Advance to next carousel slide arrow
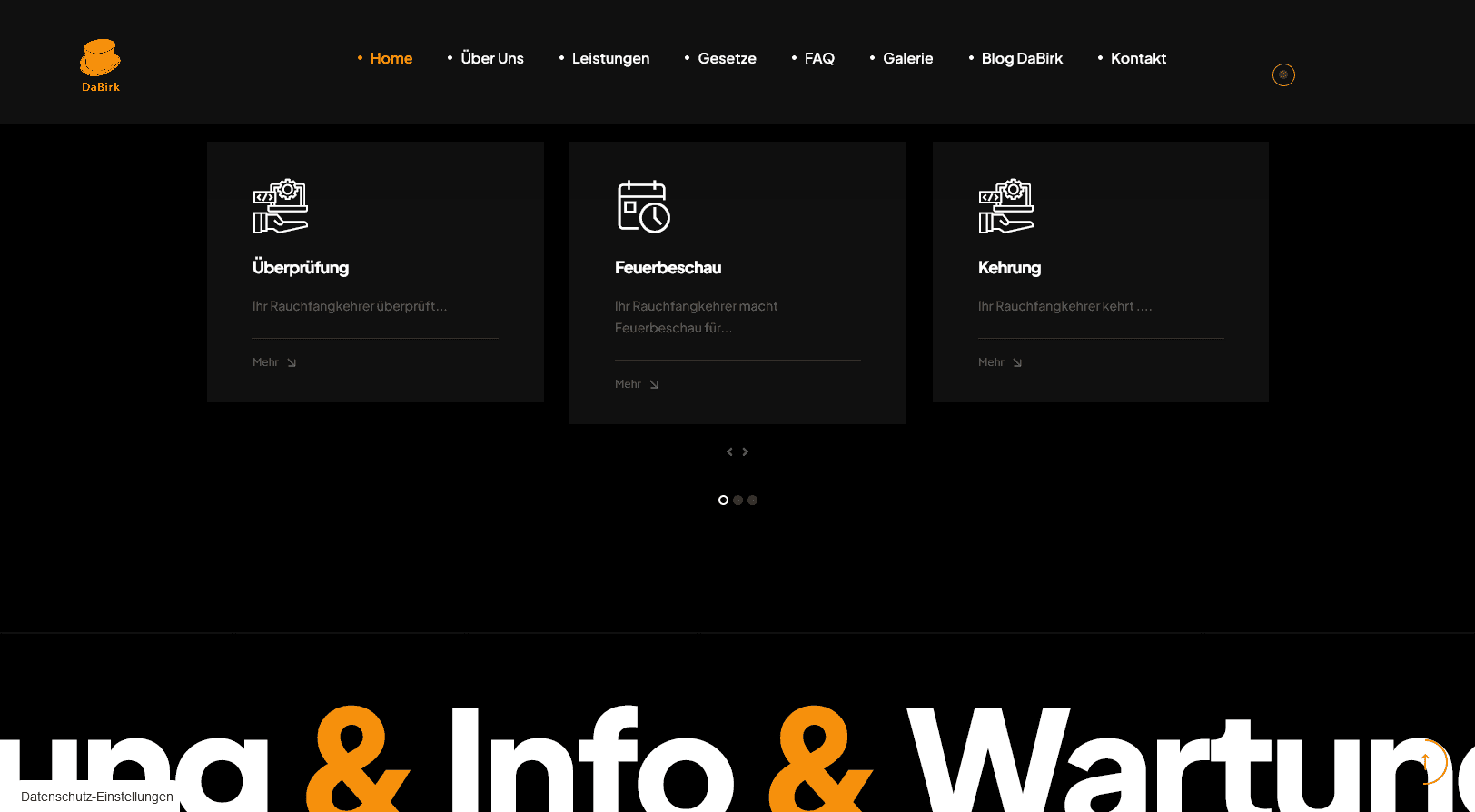The width and height of the screenshot is (1475, 812). [x=746, y=451]
